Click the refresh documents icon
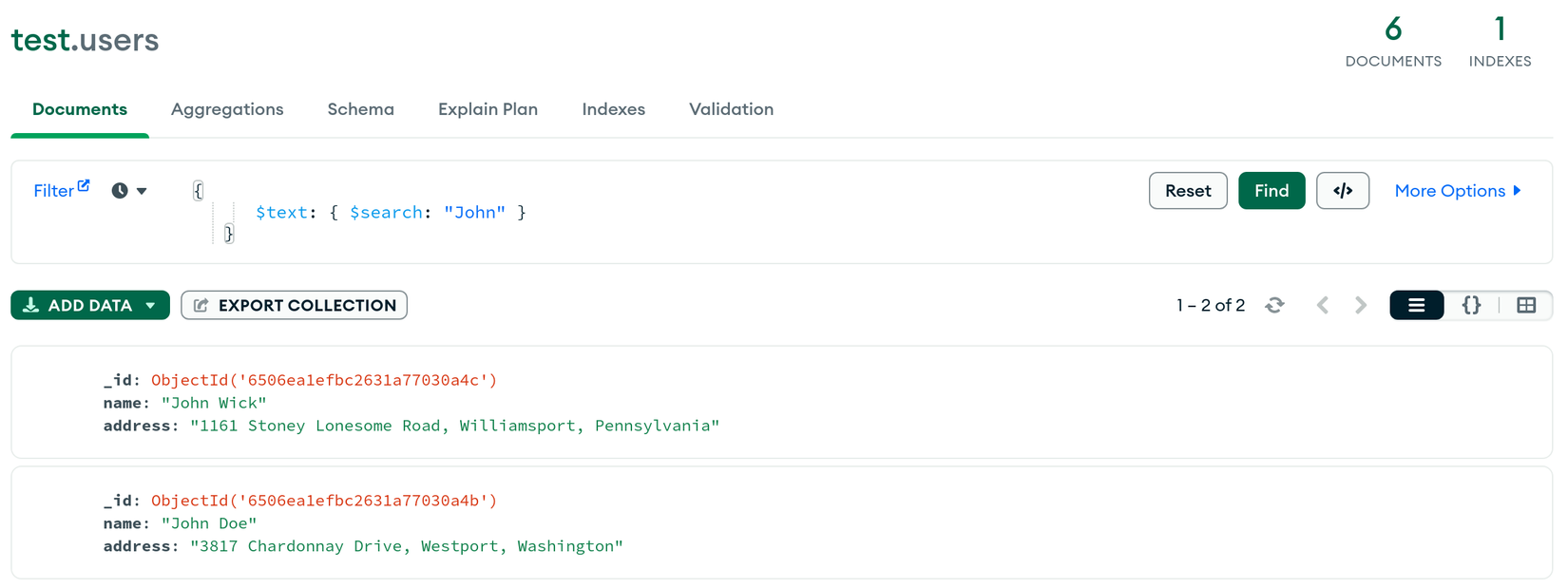The width and height of the screenshot is (1568, 588). click(1274, 305)
